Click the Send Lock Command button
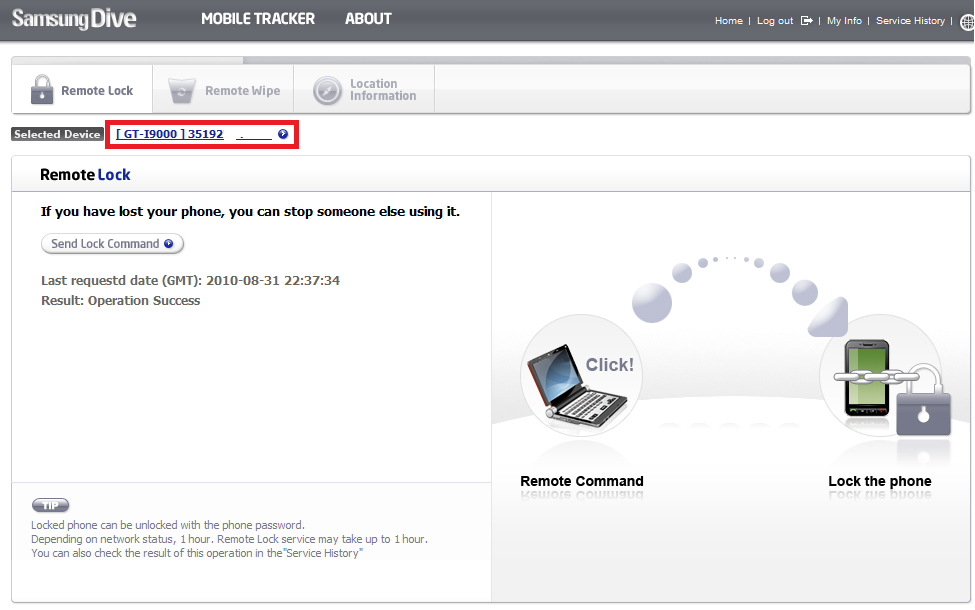Image resolution: width=975 pixels, height=610 pixels. click(x=113, y=244)
